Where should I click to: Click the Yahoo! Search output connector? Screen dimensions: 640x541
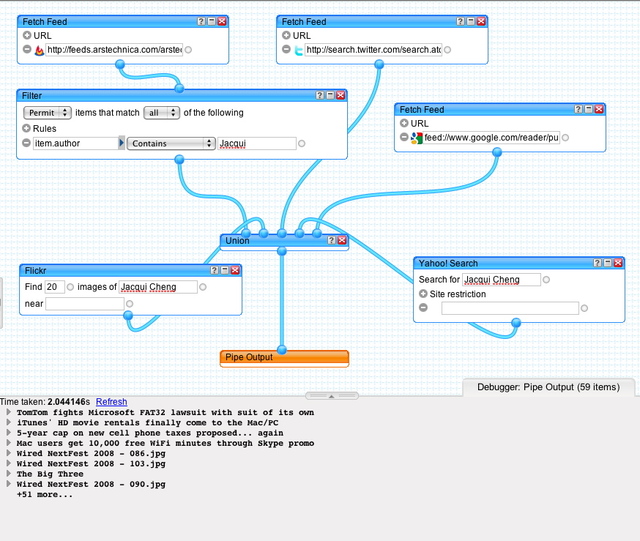(x=516, y=323)
